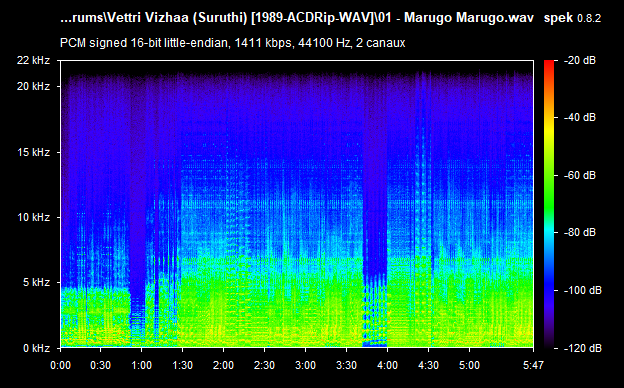
Task: Click the 10 kHz frequency axis label
Action: coord(33,217)
